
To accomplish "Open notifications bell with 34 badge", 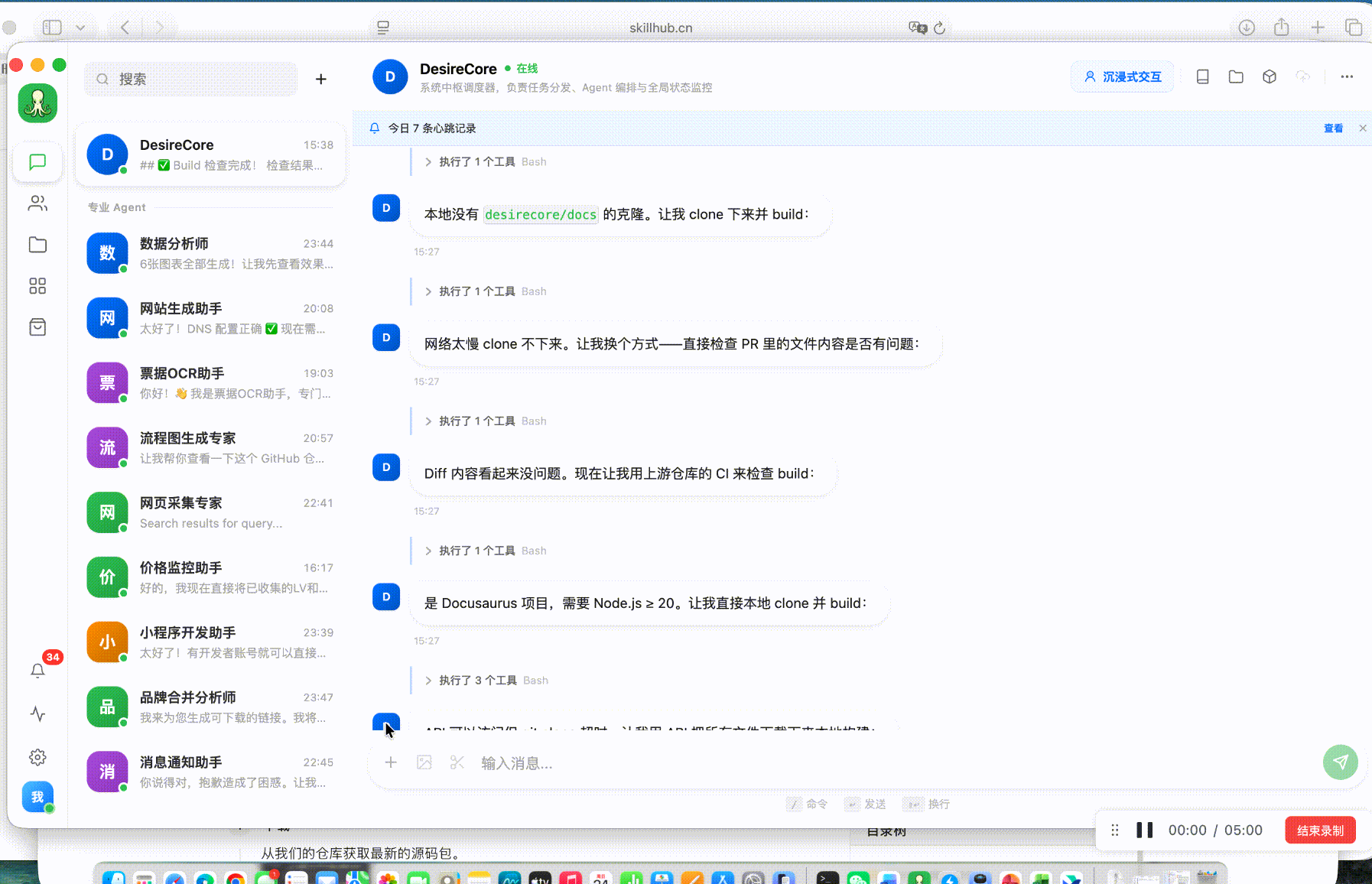I will (x=37, y=670).
